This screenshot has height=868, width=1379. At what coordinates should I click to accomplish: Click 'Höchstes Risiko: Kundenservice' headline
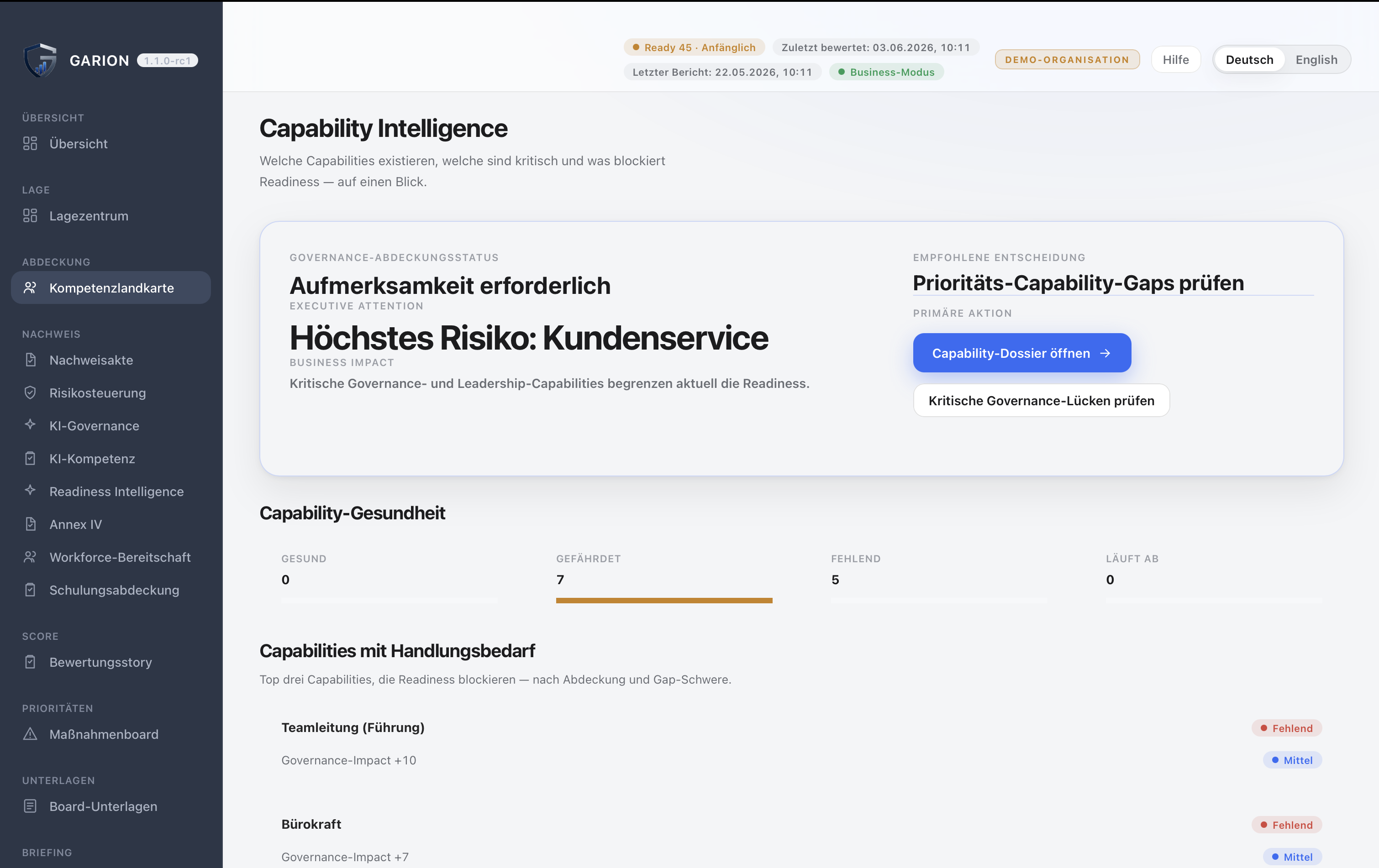tap(529, 338)
